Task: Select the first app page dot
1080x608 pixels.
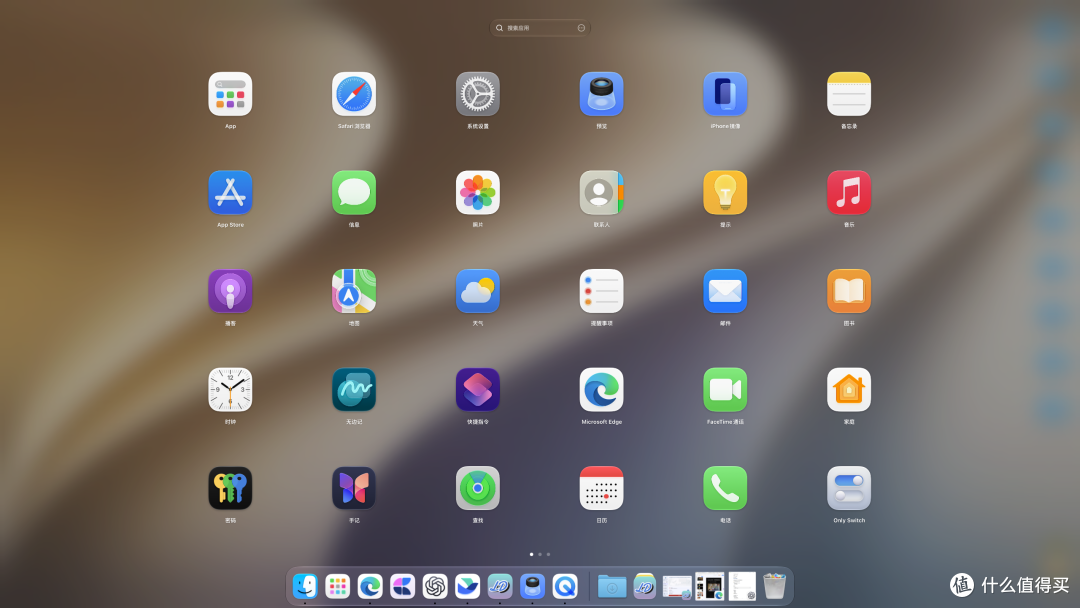Action: click(531, 554)
